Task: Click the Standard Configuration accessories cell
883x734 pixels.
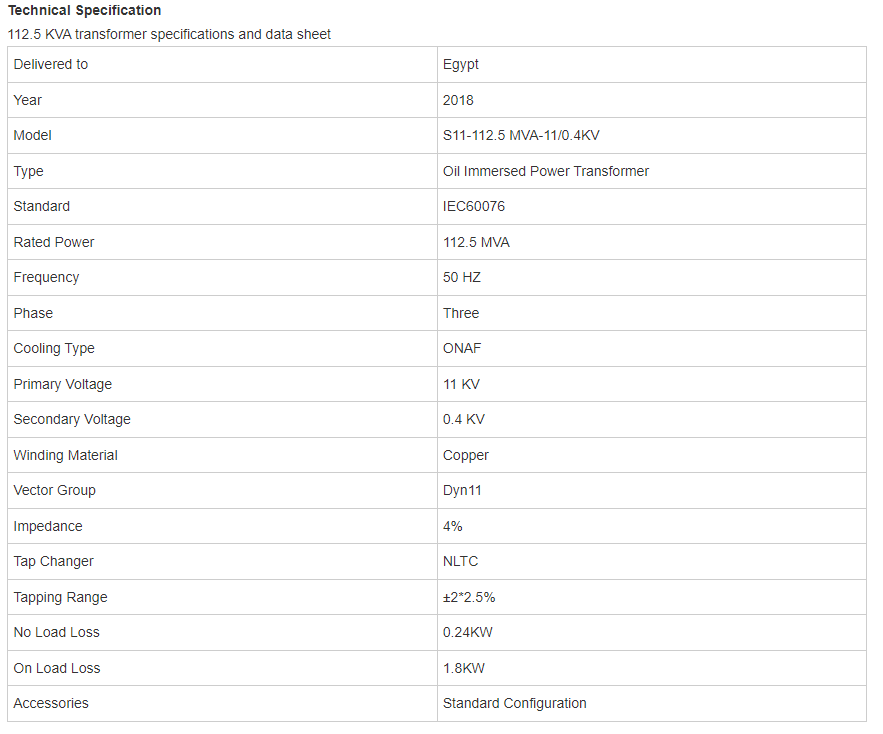Action: point(652,703)
